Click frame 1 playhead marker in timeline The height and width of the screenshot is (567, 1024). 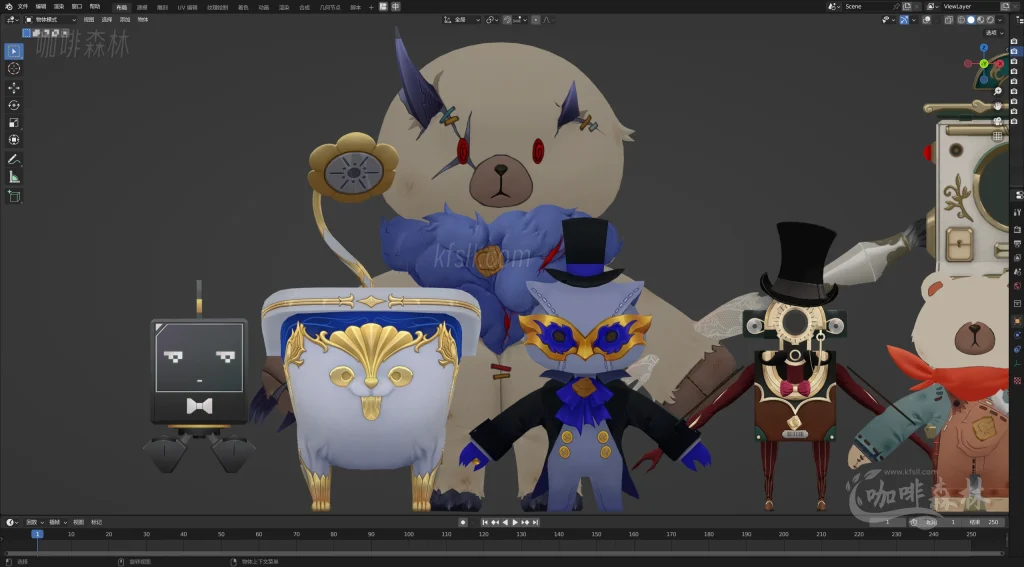37,534
